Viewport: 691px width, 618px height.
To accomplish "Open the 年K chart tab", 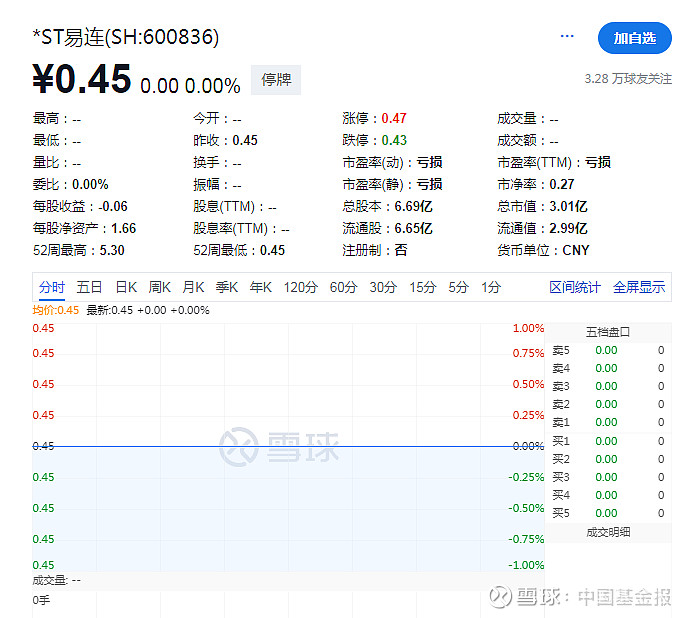I will pyautogui.click(x=260, y=288).
